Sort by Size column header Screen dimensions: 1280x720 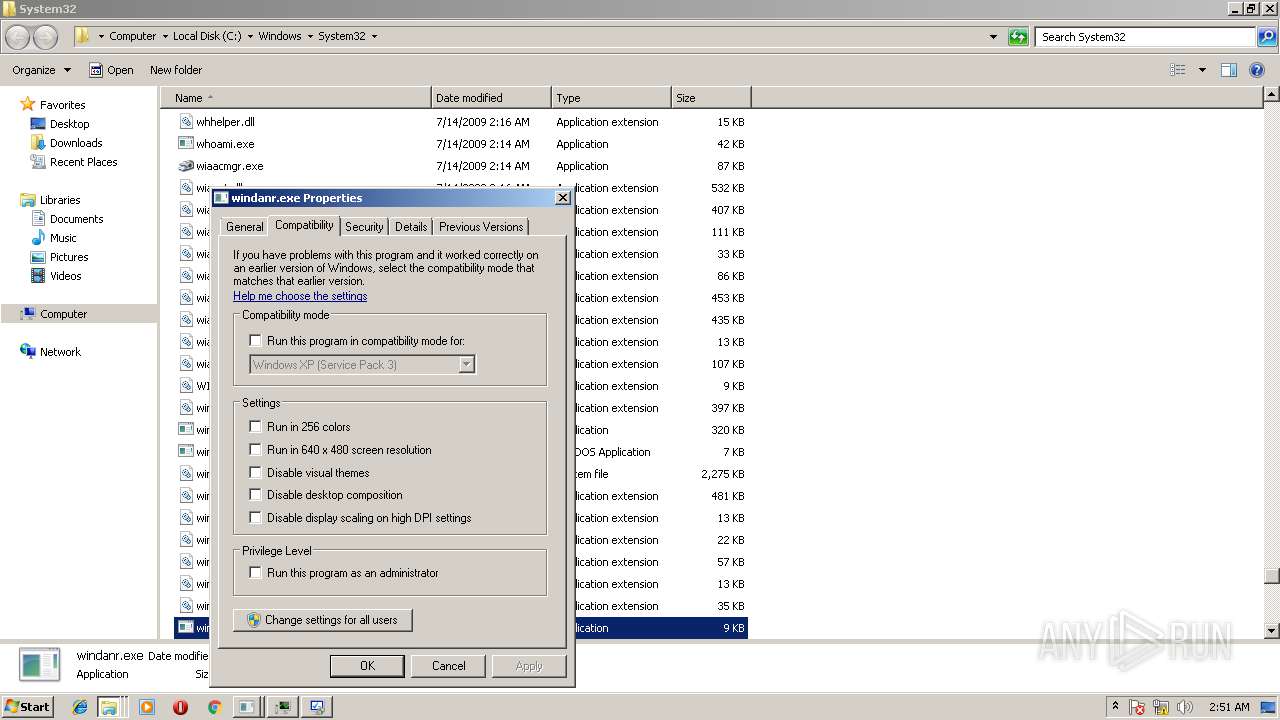tap(711, 98)
